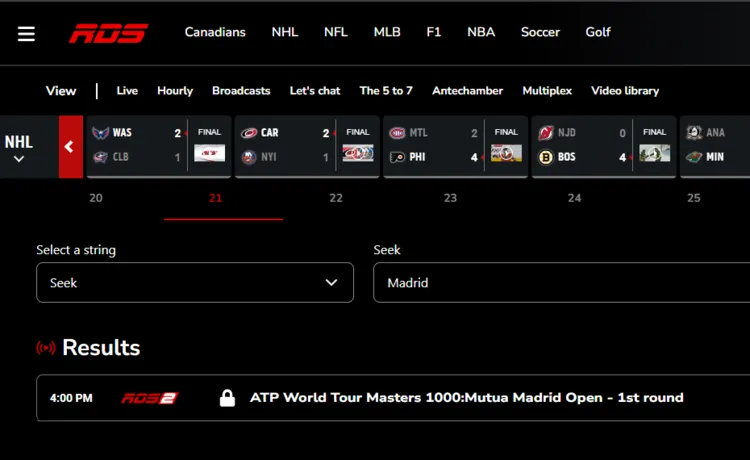Viewport: 750px width, 460px height.
Task: Open the Antechamber page
Action: pyautogui.click(x=467, y=91)
